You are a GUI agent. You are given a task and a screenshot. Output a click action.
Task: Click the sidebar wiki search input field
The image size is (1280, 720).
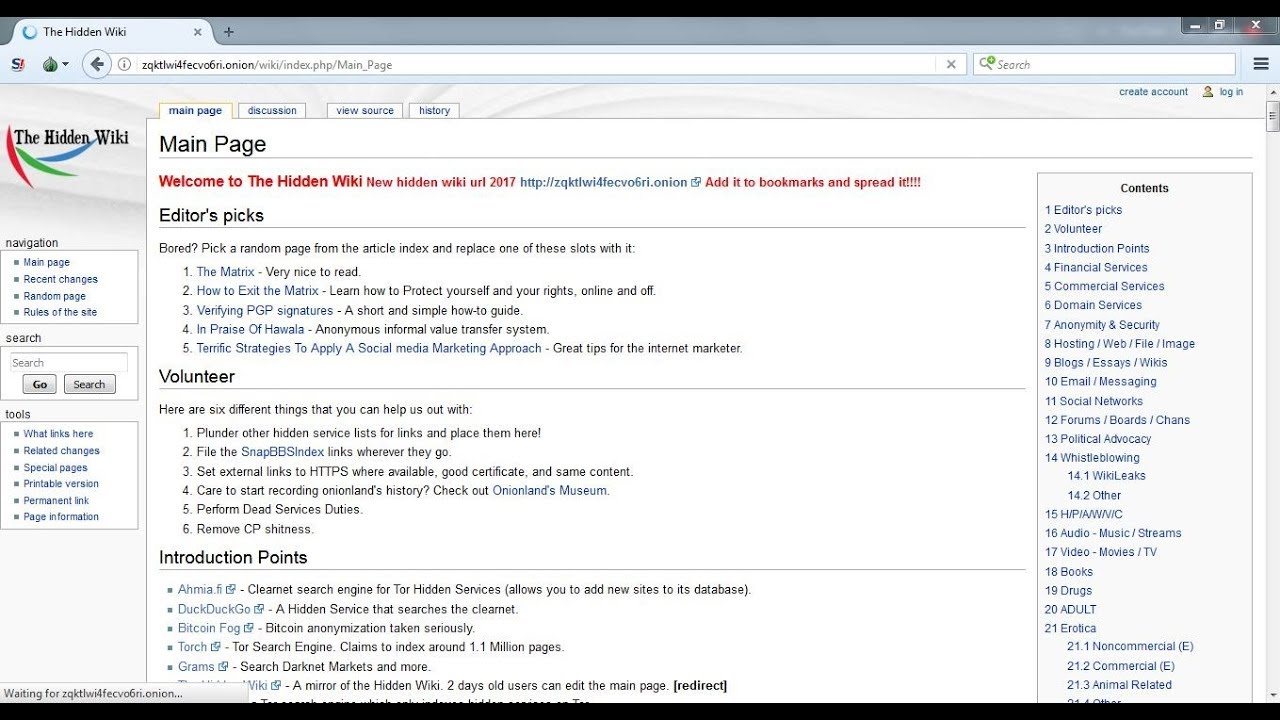(69, 363)
